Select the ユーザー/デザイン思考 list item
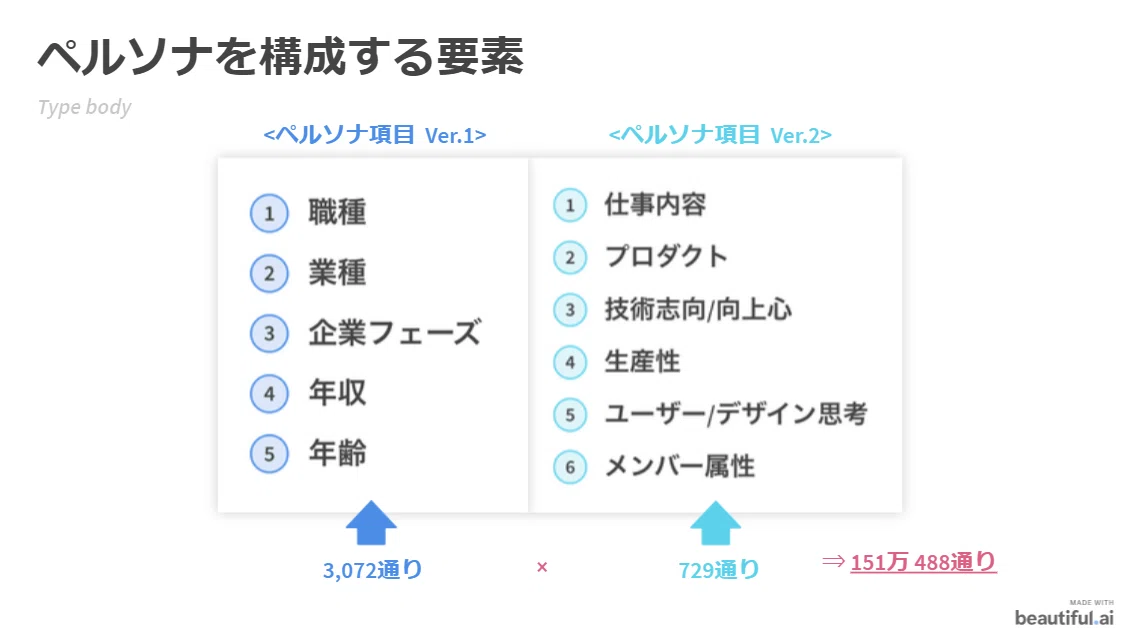The width and height of the screenshot is (1124, 629). [735, 414]
